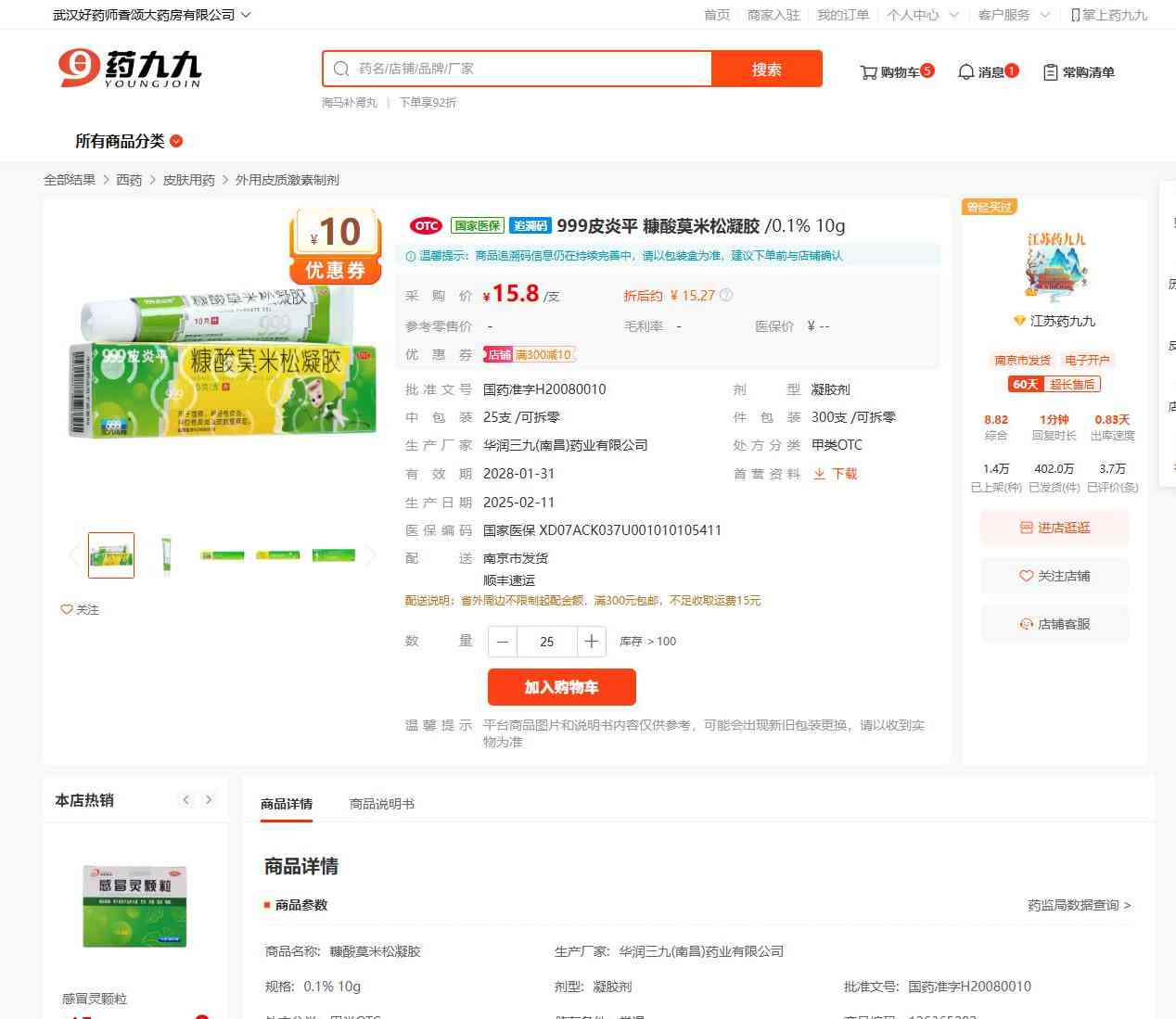The image size is (1176, 1019).
Task: Open the frequent purchase list icon
Action: (x=1050, y=72)
